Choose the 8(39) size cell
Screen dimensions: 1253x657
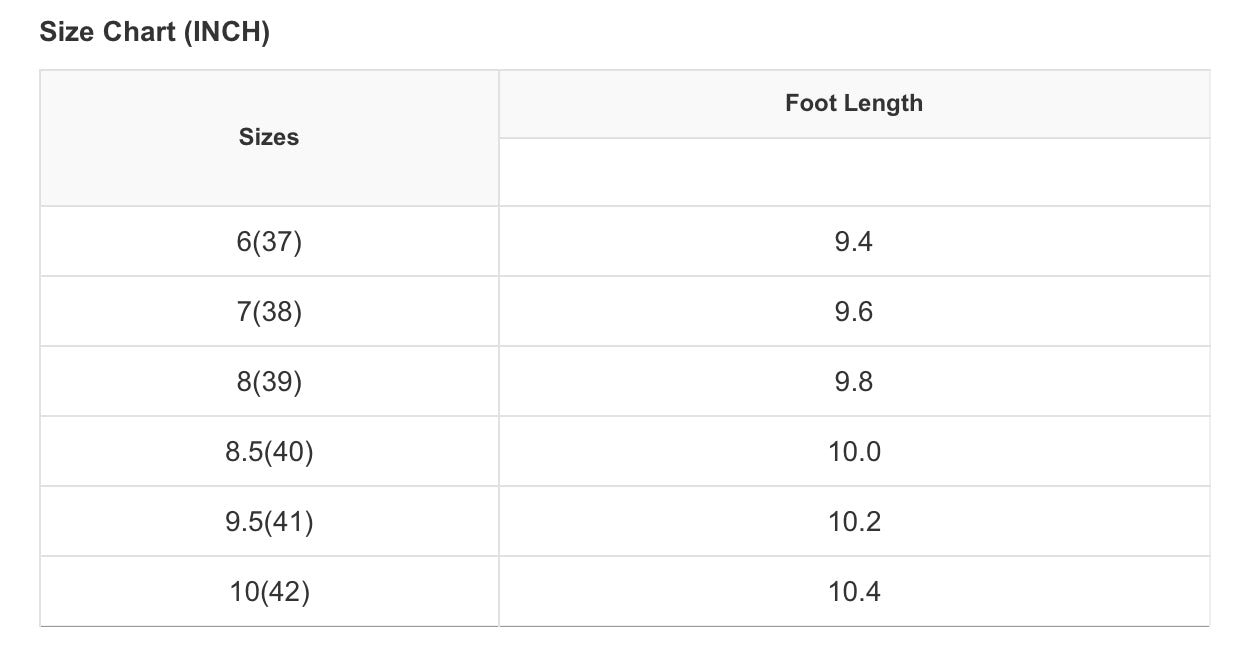point(269,382)
